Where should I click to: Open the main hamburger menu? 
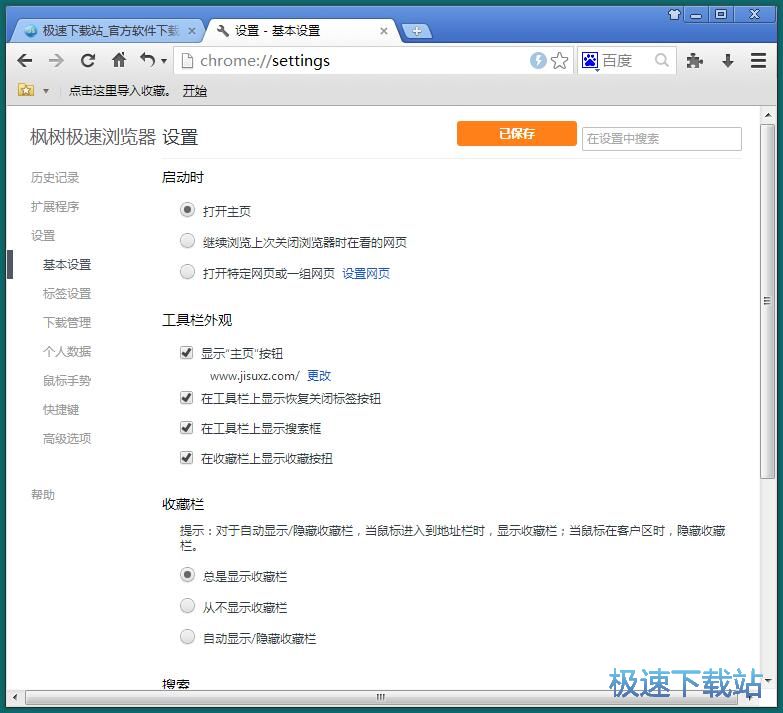click(759, 61)
